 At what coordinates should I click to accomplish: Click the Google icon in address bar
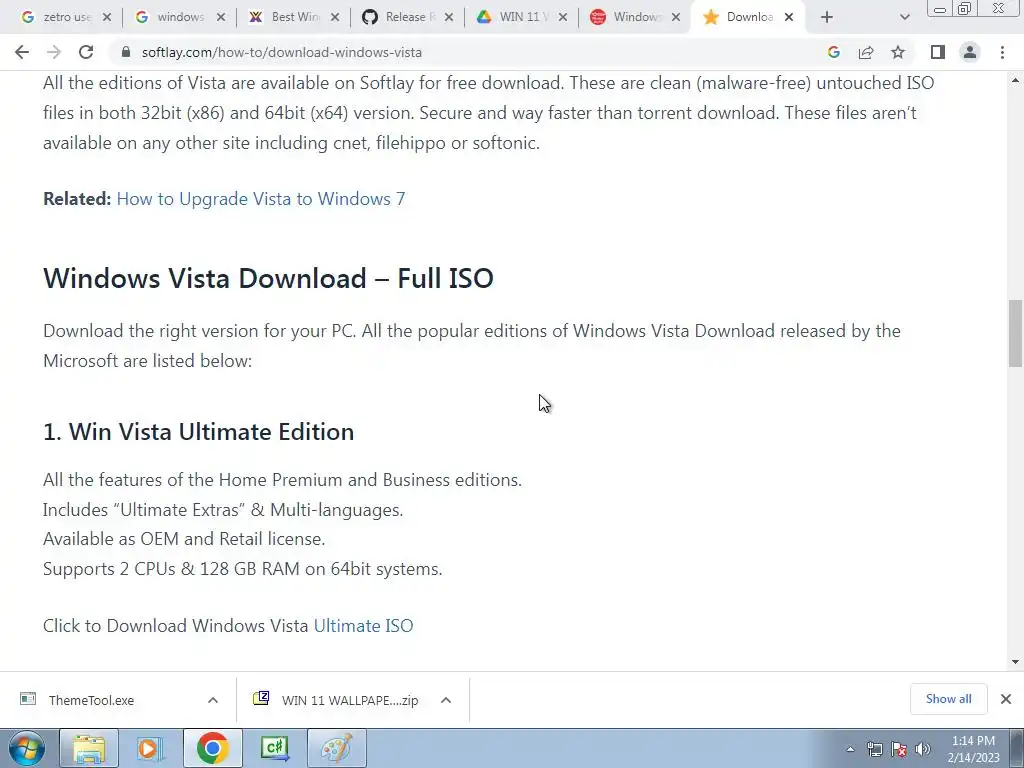pyautogui.click(x=834, y=52)
